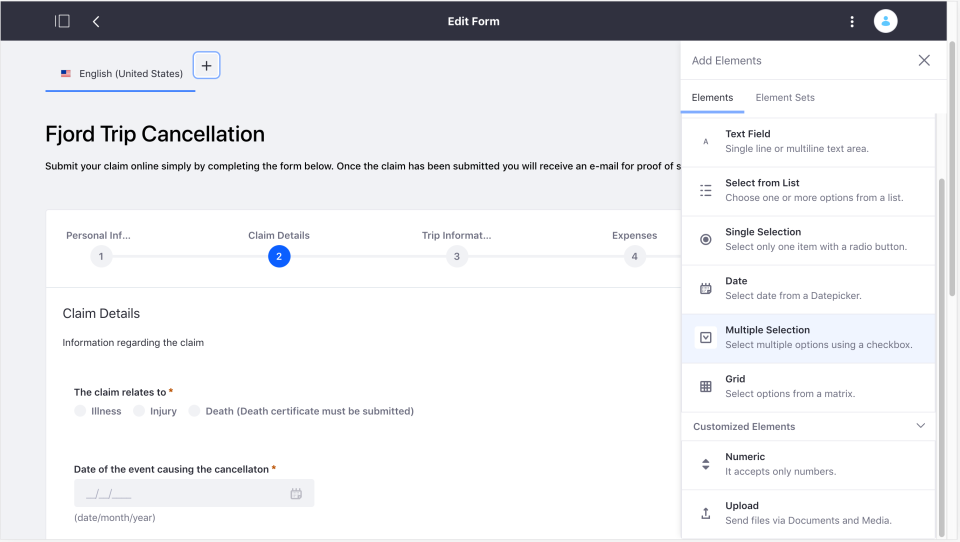Click the Customized Elements header text
Screen dimensions: 960x542
(744, 426)
